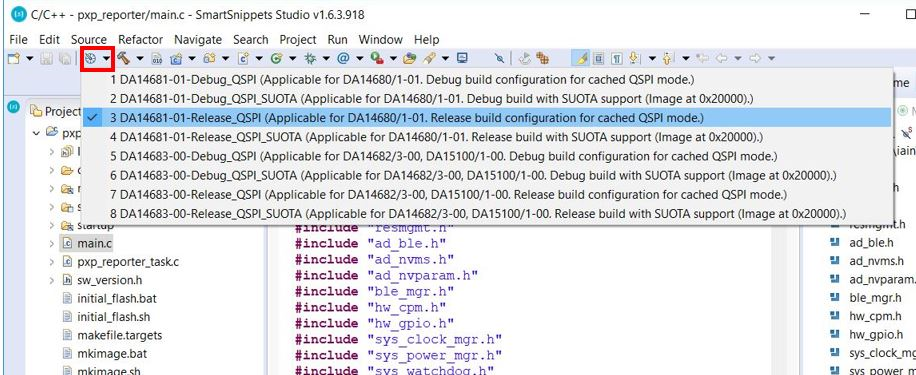Click the debug bug toolbar icon
Viewport: 916px width, 375px height.
[x=310, y=58]
